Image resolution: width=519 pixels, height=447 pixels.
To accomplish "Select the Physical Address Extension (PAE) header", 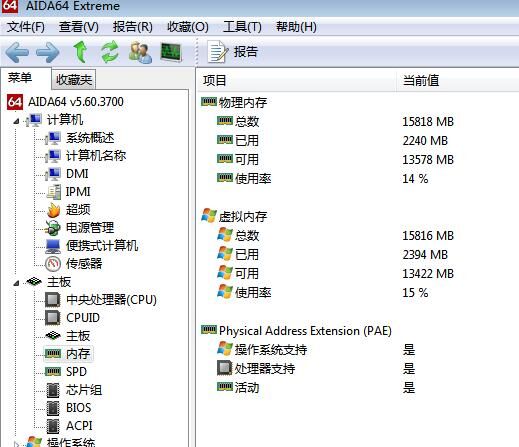I will (x=296, y=331).
